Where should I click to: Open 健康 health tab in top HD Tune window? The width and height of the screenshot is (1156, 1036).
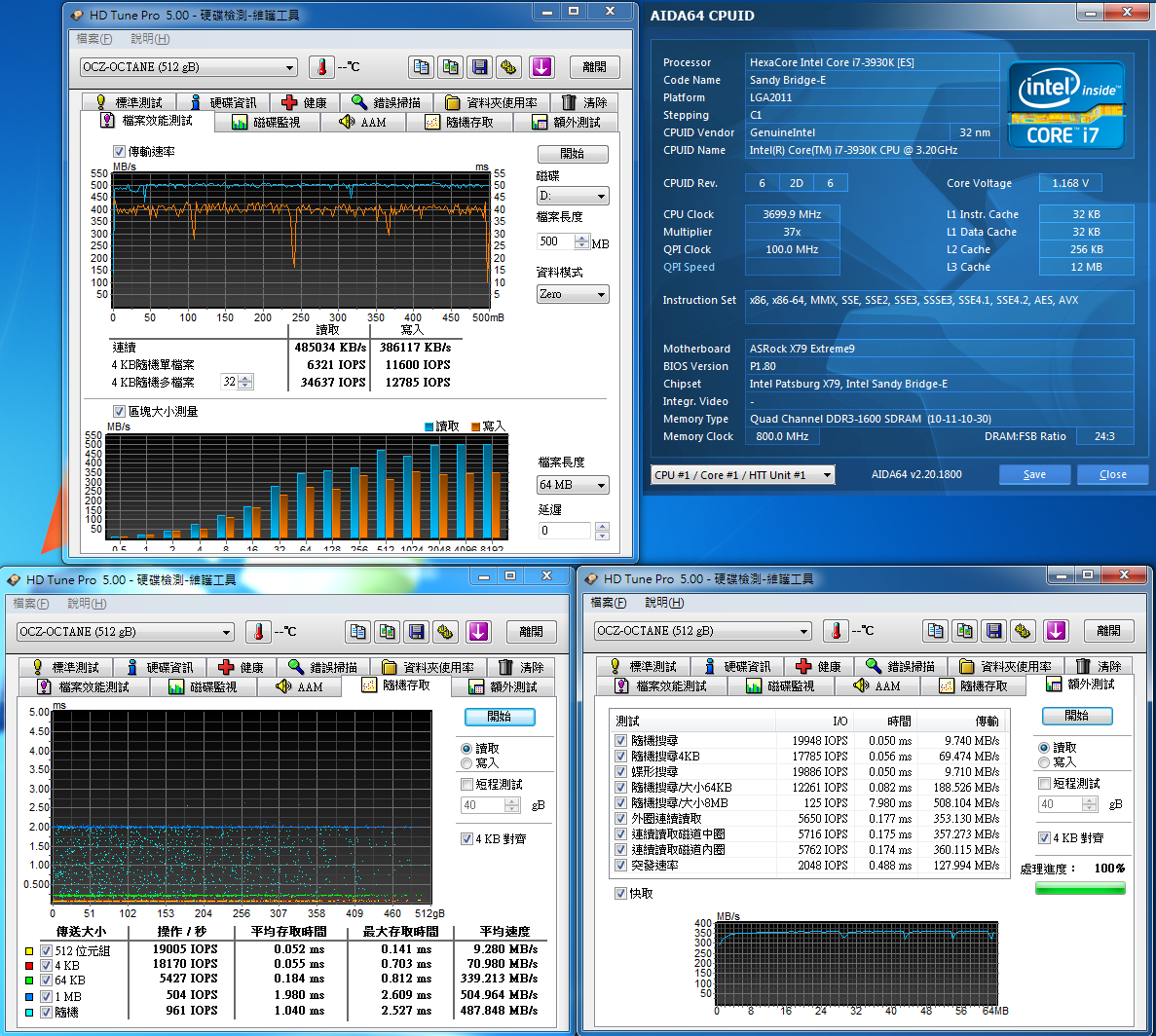(x=304, y=102)
